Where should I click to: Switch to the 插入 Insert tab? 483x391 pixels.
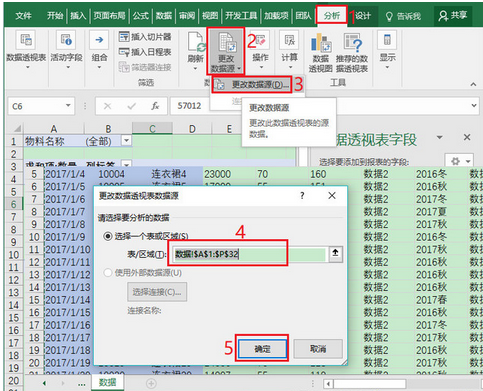coord(78,16)
